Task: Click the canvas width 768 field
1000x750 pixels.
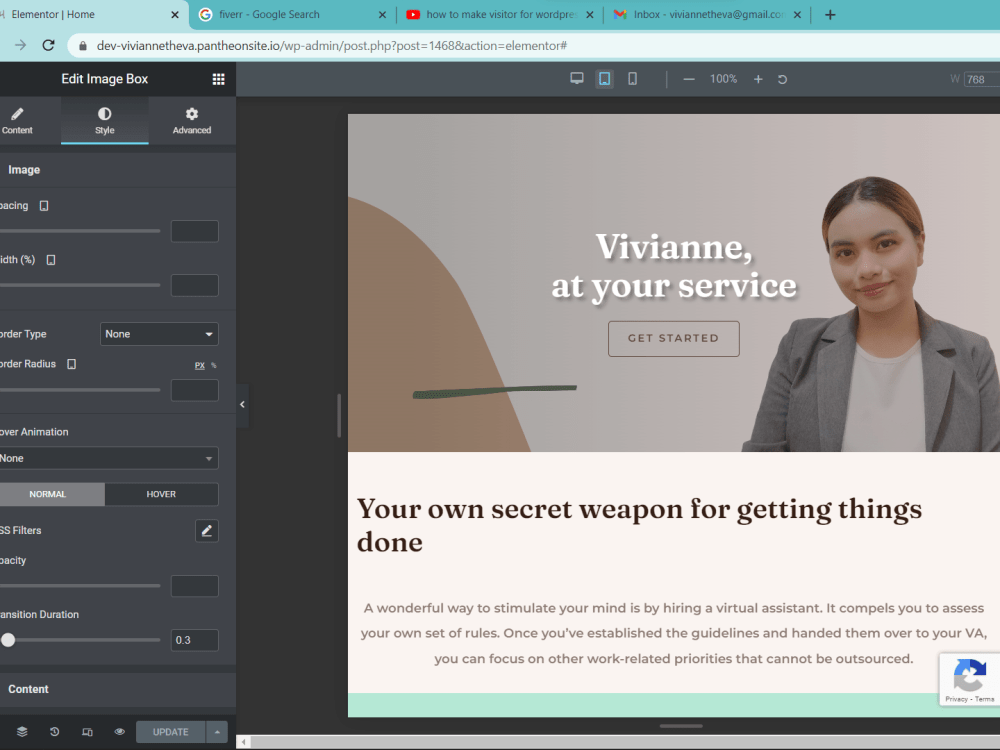Action: (x=982, y=79)
